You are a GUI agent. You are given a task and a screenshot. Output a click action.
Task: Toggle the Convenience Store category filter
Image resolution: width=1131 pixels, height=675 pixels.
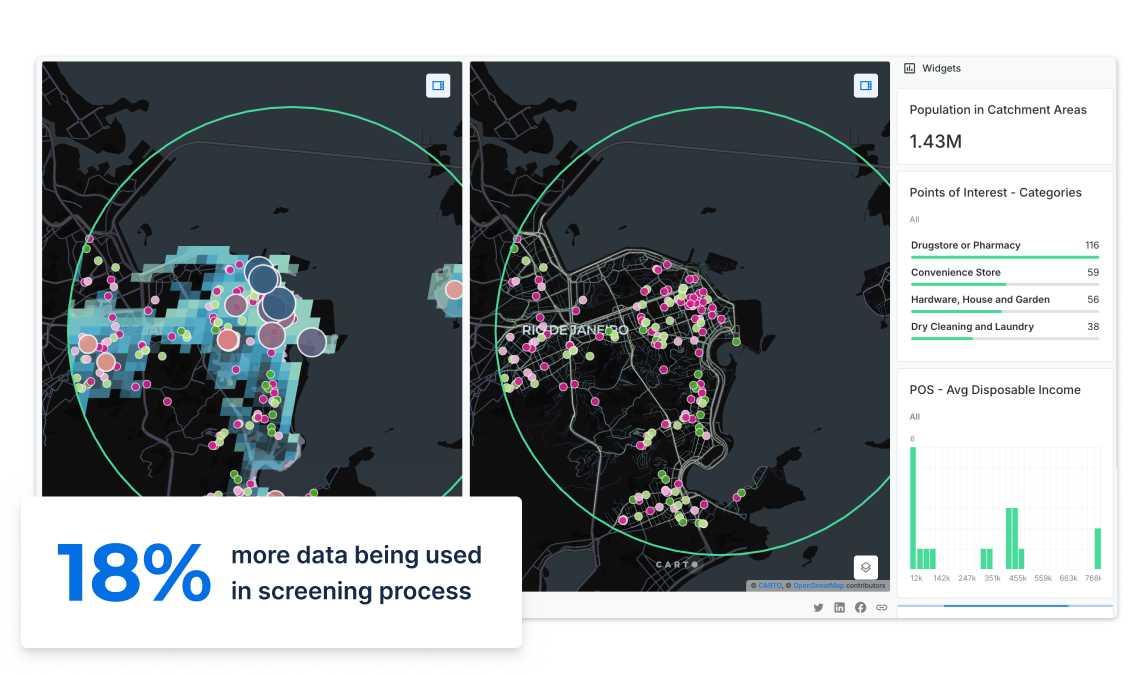coord(956,272)
